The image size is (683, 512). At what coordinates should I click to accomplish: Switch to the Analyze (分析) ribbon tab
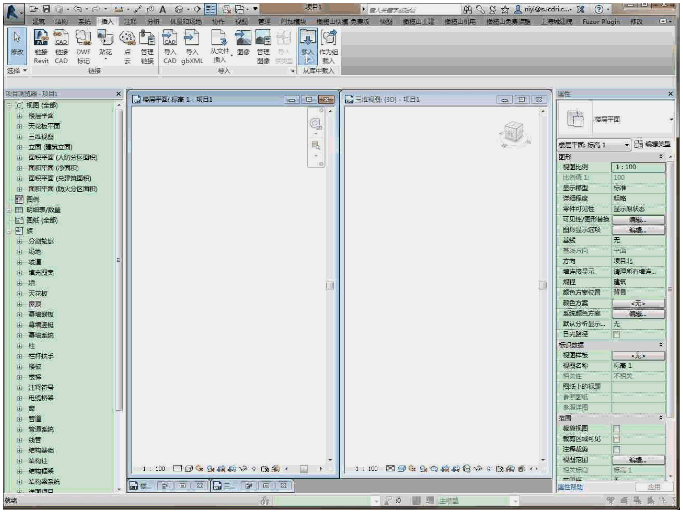[153, 21]
